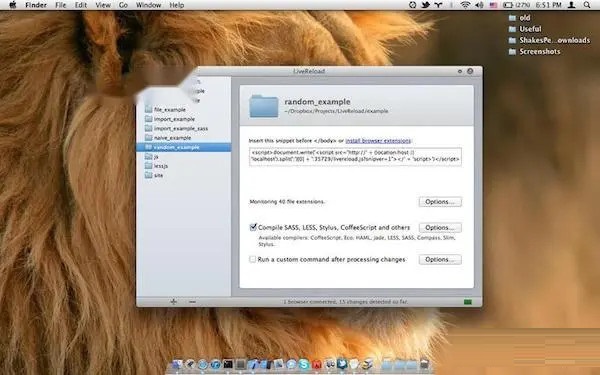The image size is (600, 375).
Task: Disable Compile SASS, LESS, Stylus checkbox
Action: pos(253,227)
